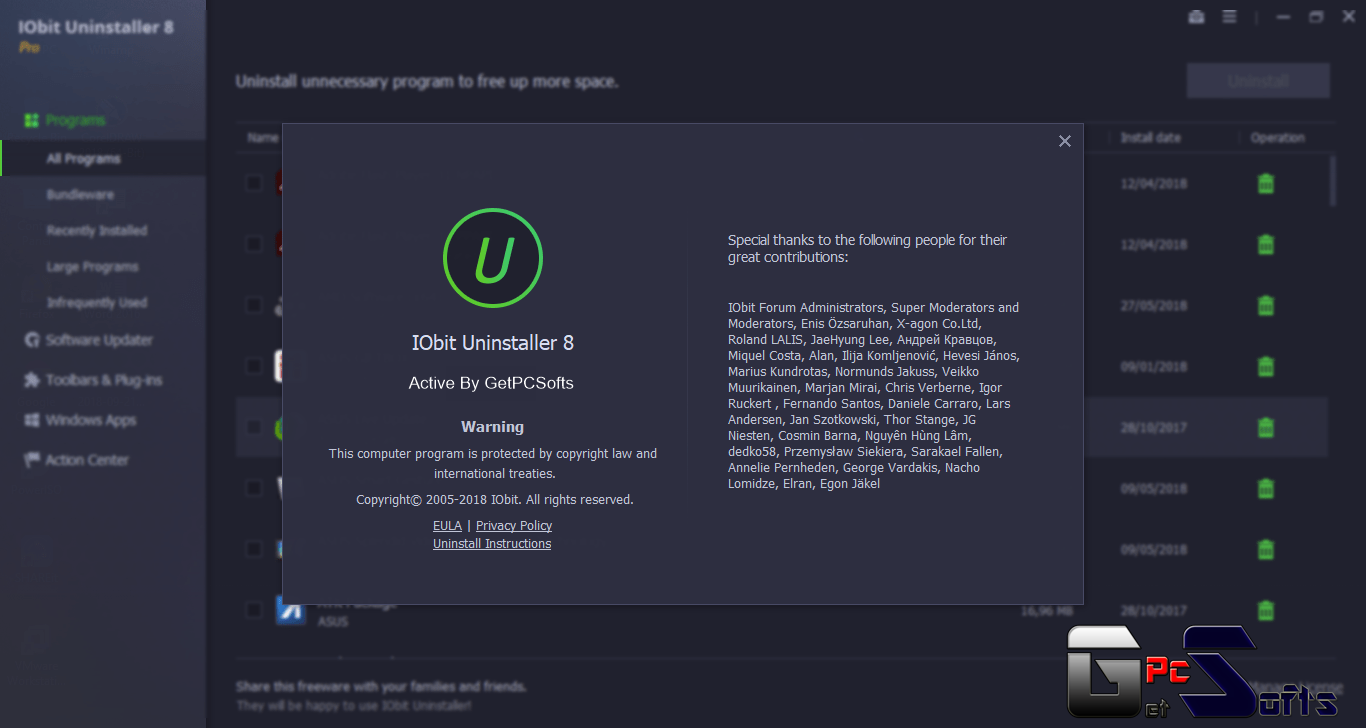1366x728 pixels.
Task: Click the Action Center flag icon
Action: (x=31, y=460)
